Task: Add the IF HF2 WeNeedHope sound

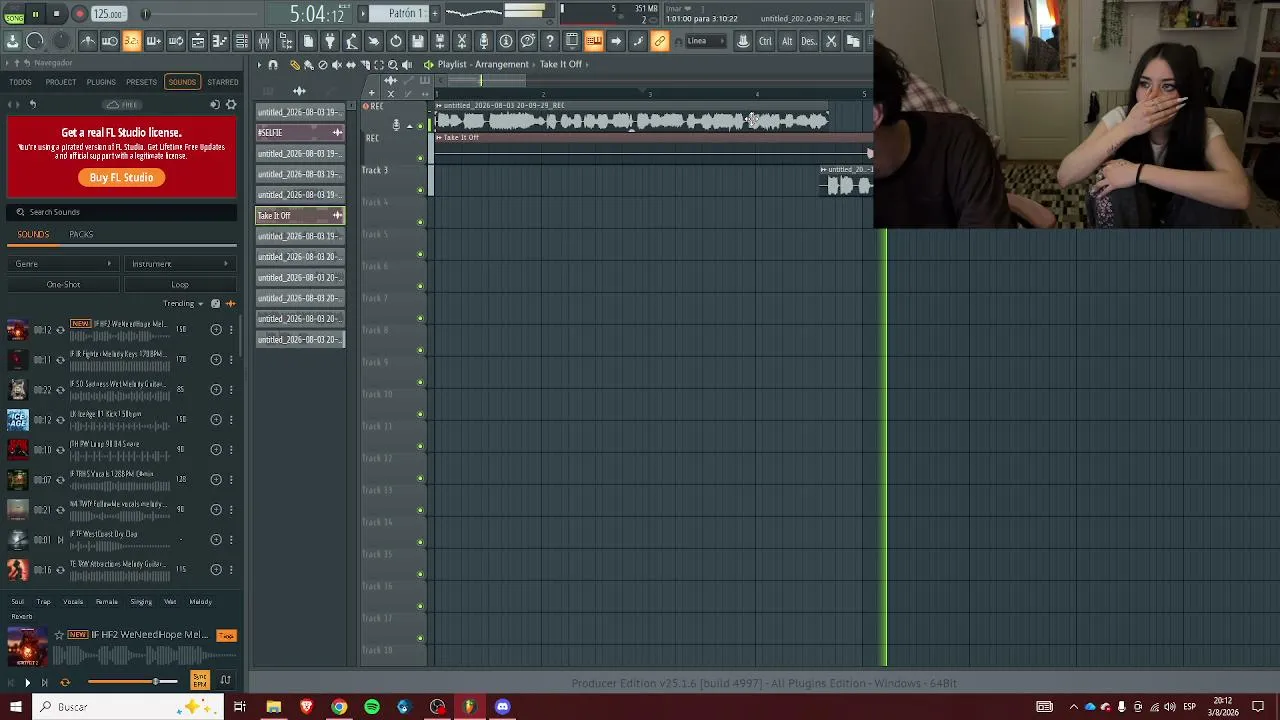Action: 216,330
